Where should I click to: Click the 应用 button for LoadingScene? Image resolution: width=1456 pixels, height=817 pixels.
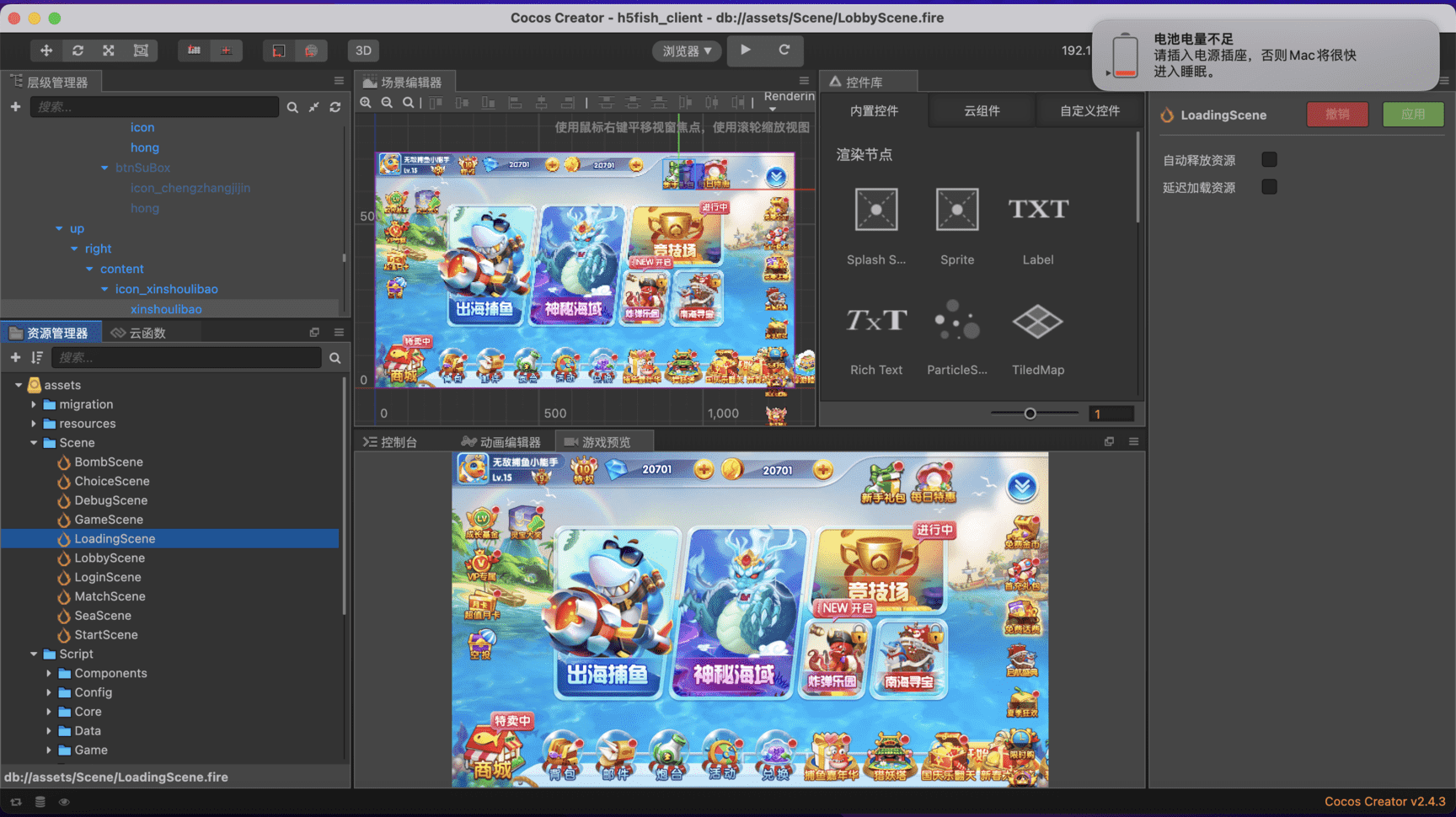tap(1412, 115)
